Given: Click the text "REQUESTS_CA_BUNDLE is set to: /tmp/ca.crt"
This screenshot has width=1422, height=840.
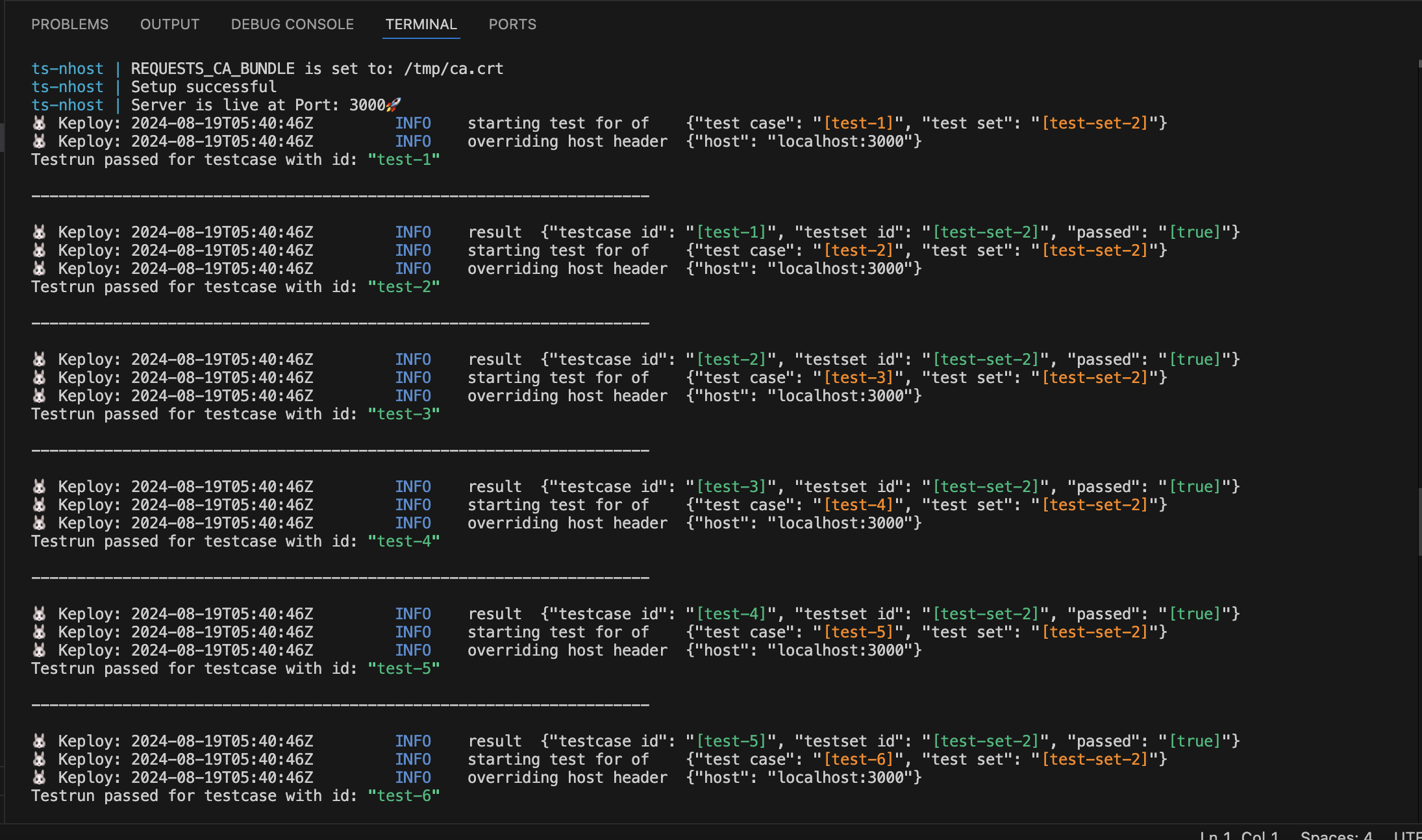Looking at the screenshot, I should point(317,69).
